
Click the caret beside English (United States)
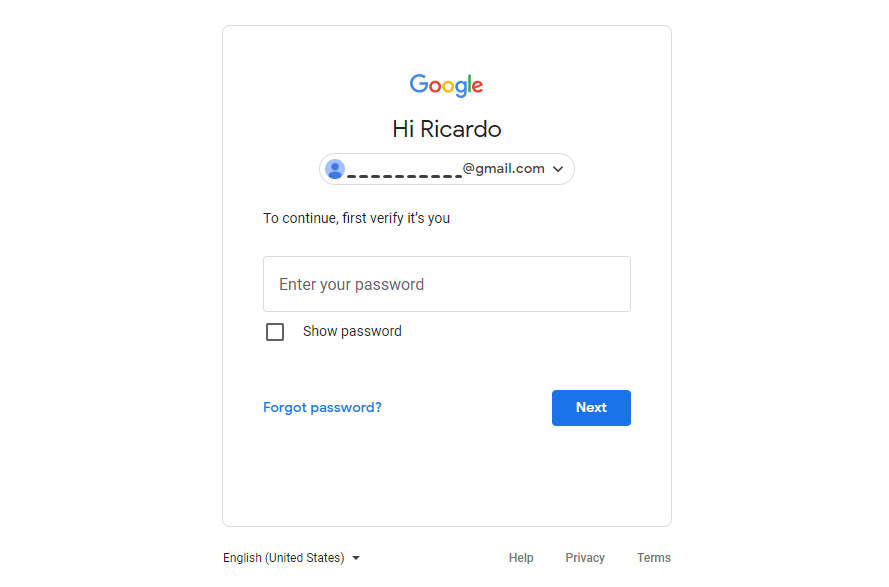(x=356, y=558)
